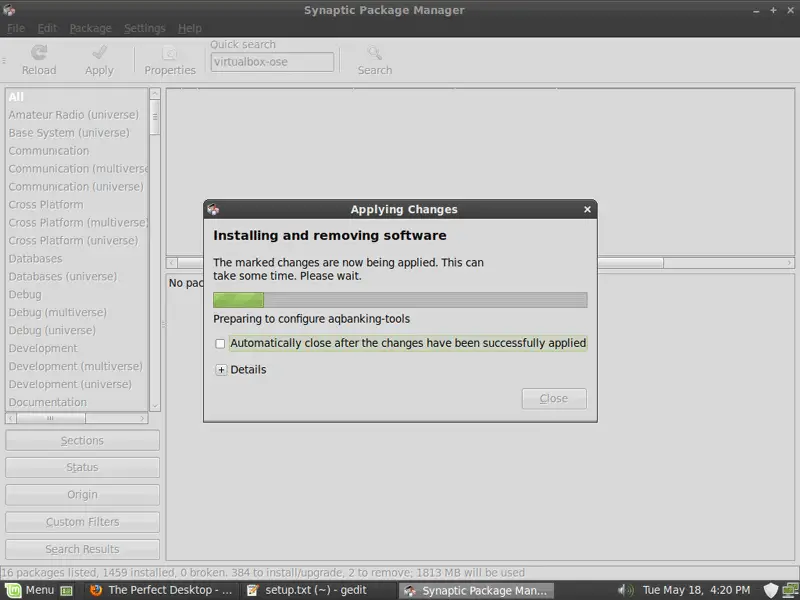Close the Applying Changes dialog with X
The height and width of the screenshot is (600, 800).
pyautogui.click(x=587, y=209)
